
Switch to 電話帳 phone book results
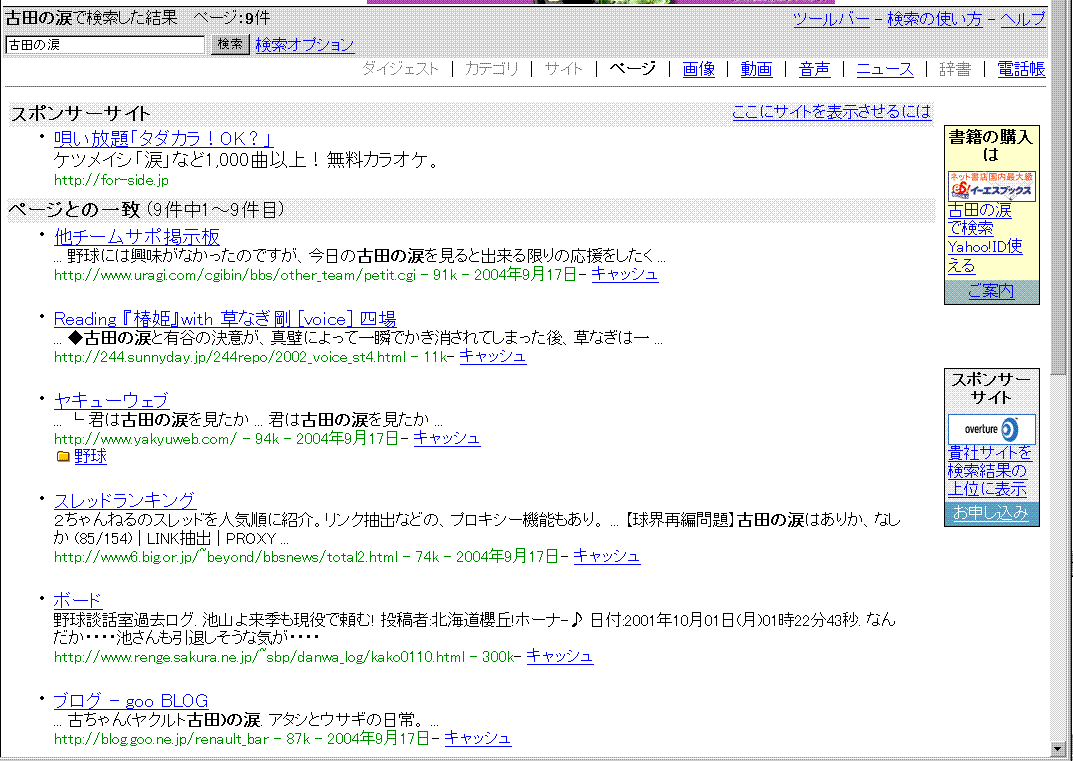[1021, 68]
